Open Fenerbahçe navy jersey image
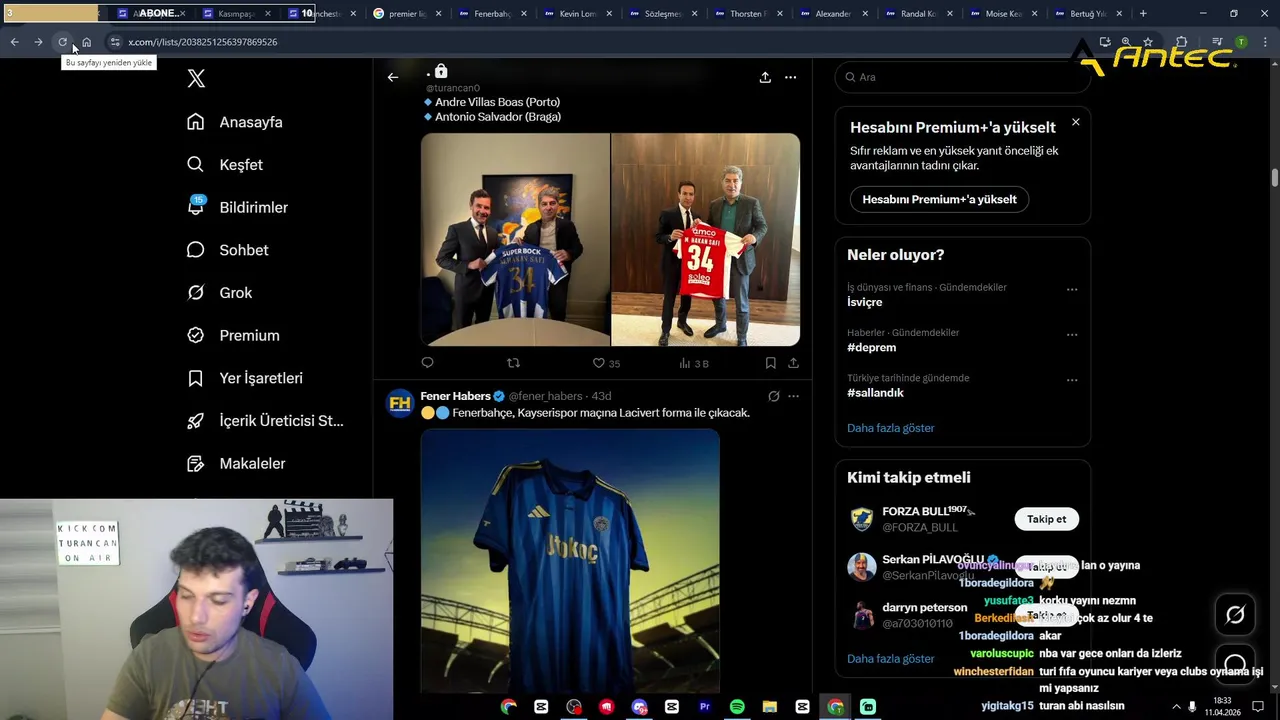 pyautogui.click(x=570, y=560)
